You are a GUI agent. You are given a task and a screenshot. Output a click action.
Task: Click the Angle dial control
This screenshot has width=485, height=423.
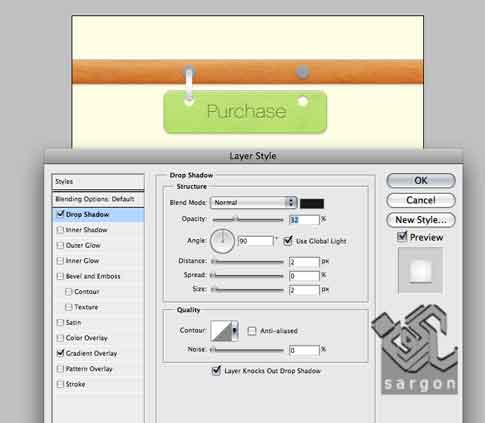tap(222, 241)
